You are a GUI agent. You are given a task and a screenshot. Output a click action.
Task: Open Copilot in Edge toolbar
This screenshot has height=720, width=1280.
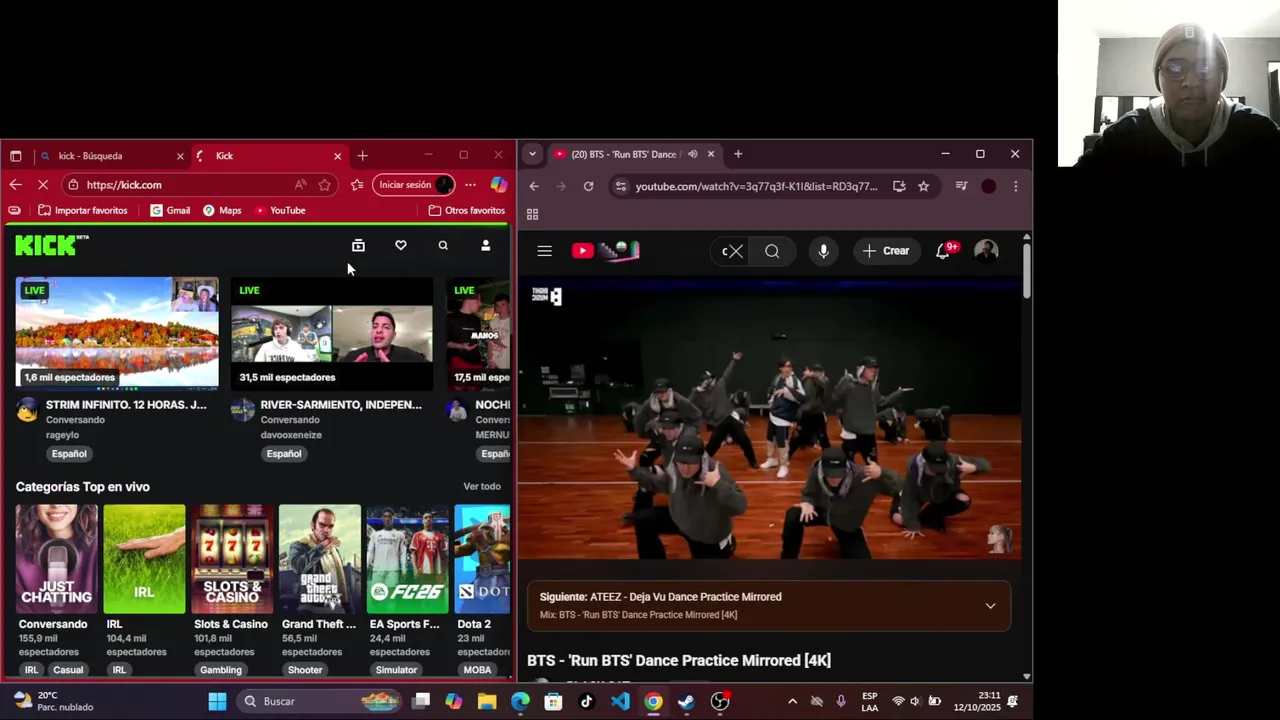pos(498,185)
